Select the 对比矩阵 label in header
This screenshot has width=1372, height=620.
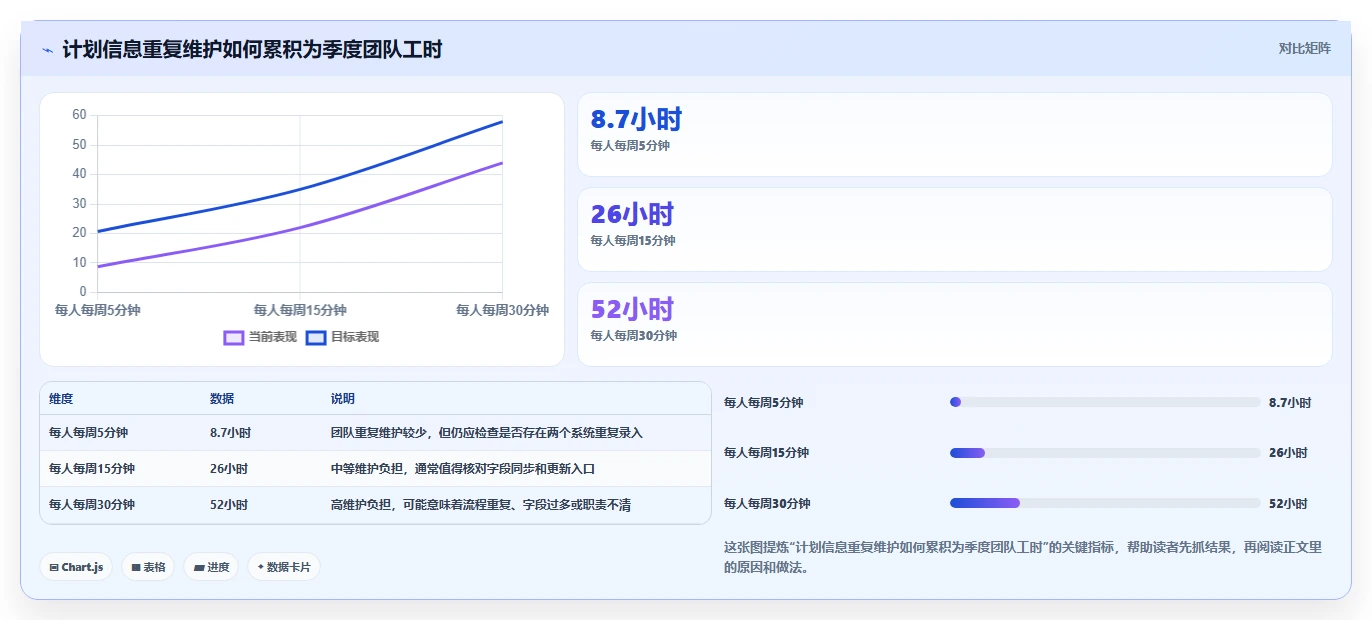(1304, 48)
